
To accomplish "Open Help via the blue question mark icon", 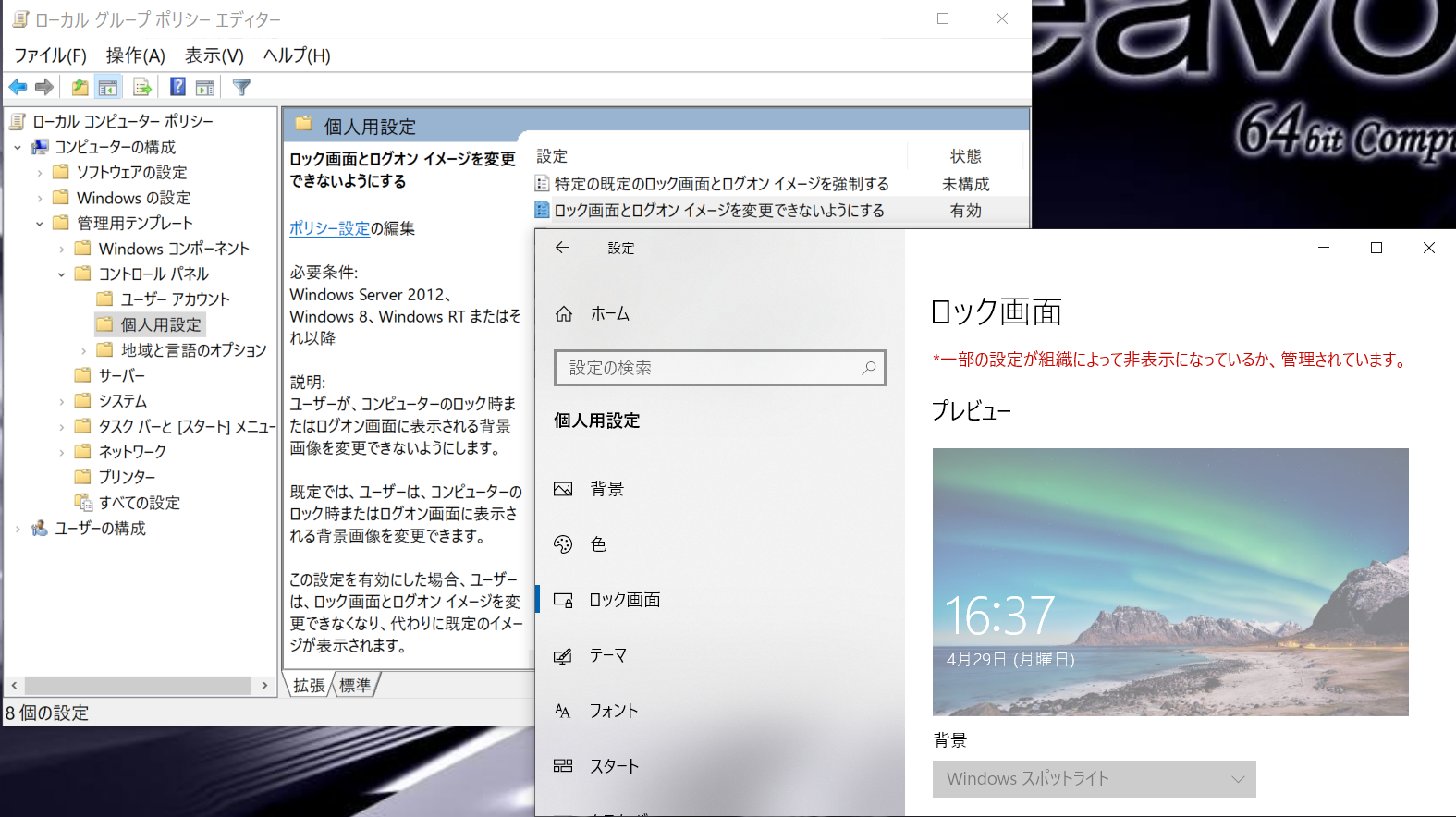I will (177, 87).
